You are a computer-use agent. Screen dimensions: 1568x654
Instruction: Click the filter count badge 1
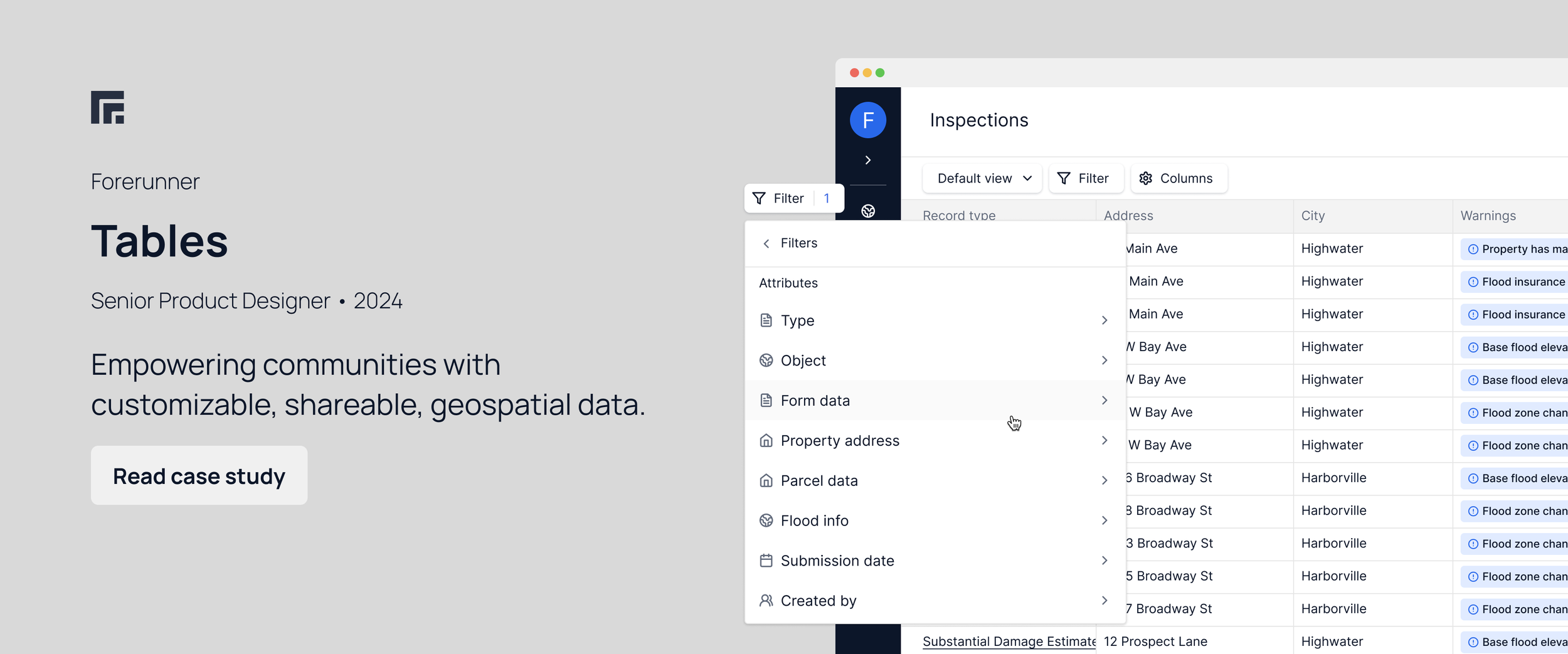point(827,199)
